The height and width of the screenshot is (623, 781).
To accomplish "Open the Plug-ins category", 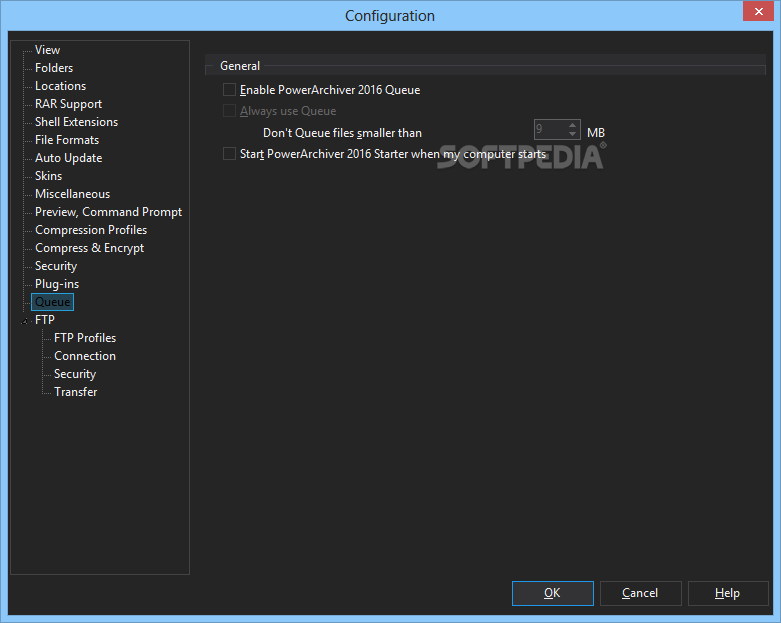I will (57, 284).
